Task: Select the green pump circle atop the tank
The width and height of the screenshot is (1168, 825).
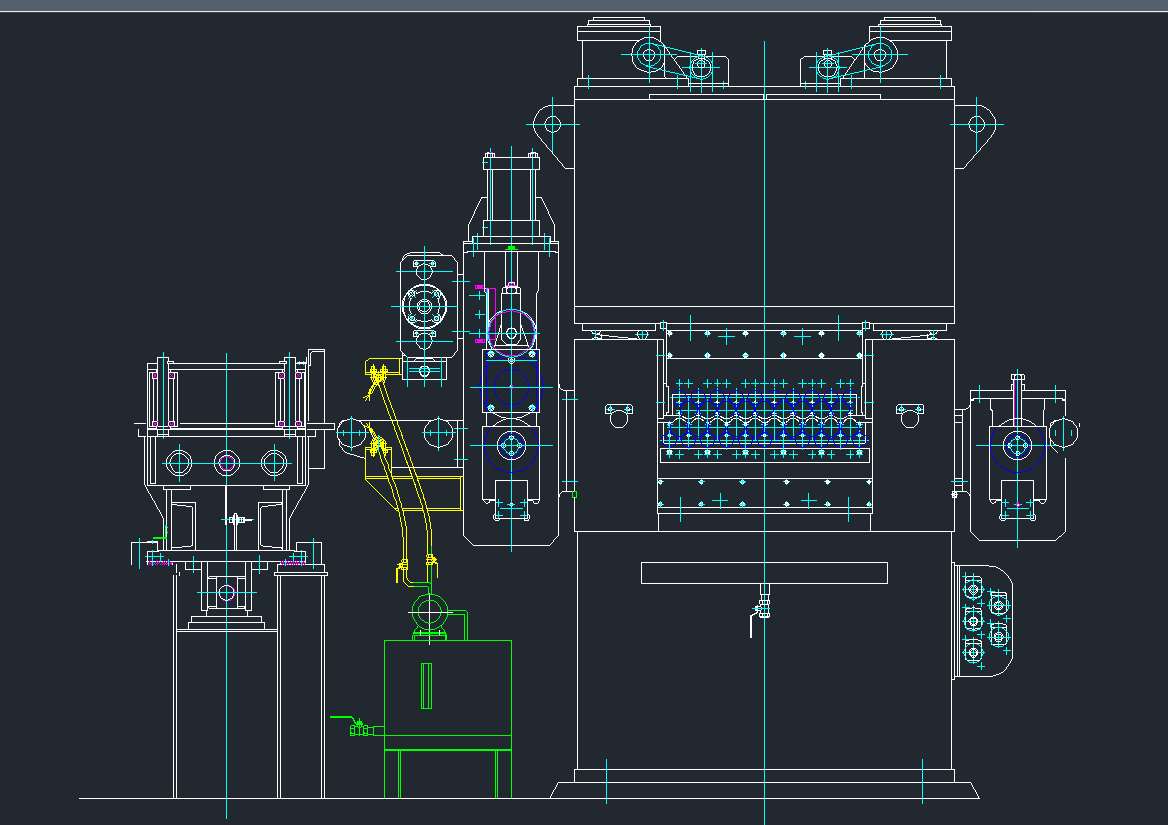Action: click(x=431, y=610)
